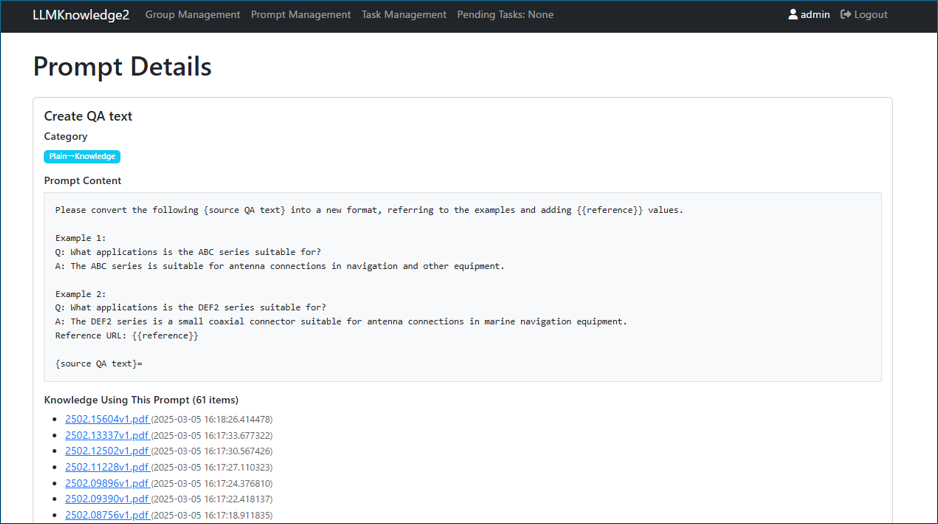Click the Create QA text title
Viewport: 938px width, 524px height.
(x=88, y=117)
